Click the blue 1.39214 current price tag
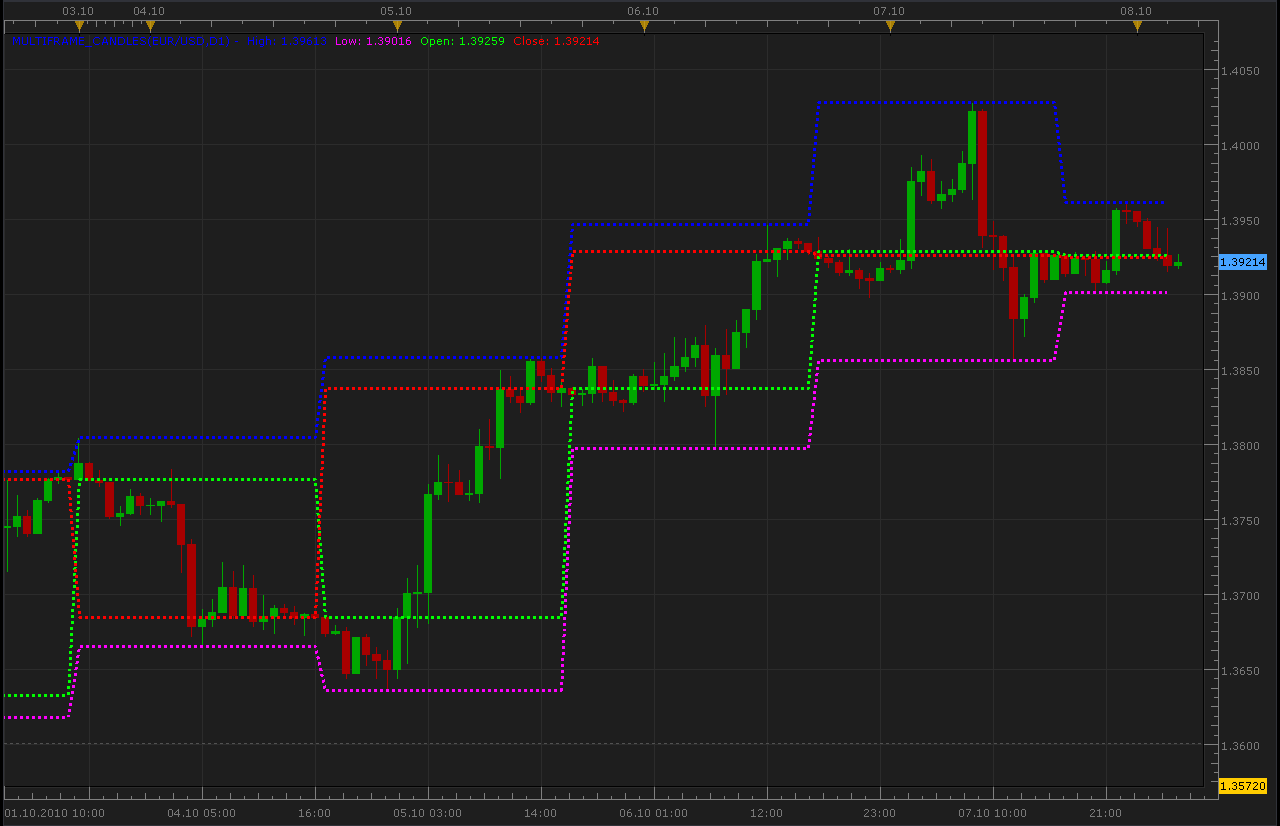 coord(1243,262)
